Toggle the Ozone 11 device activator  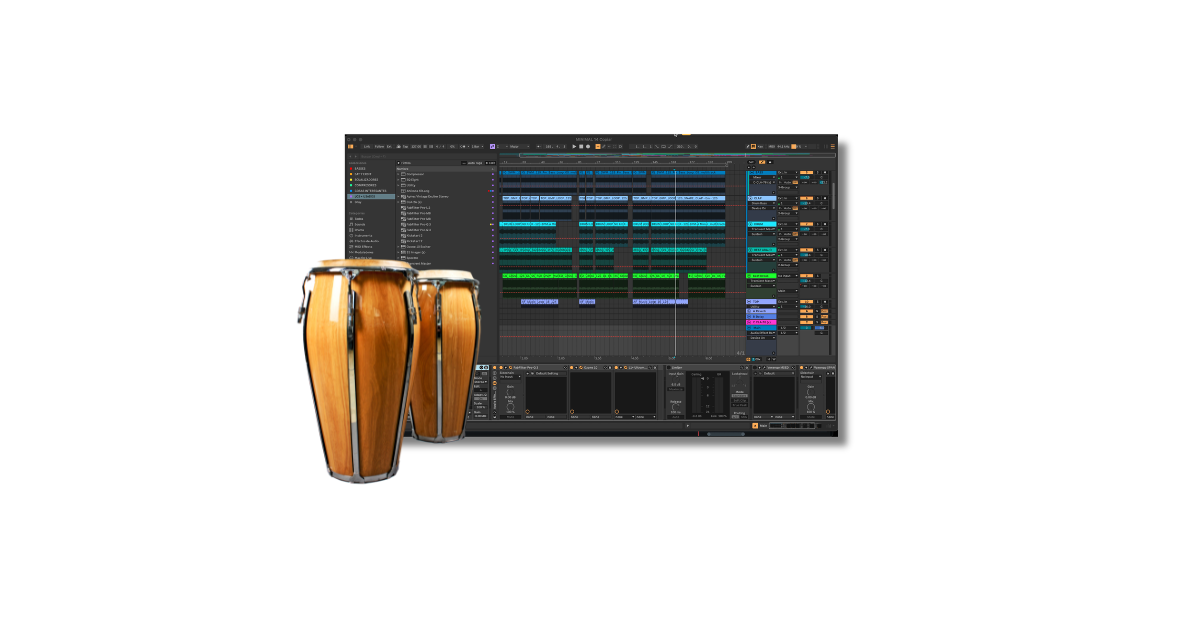coord(571,367)
